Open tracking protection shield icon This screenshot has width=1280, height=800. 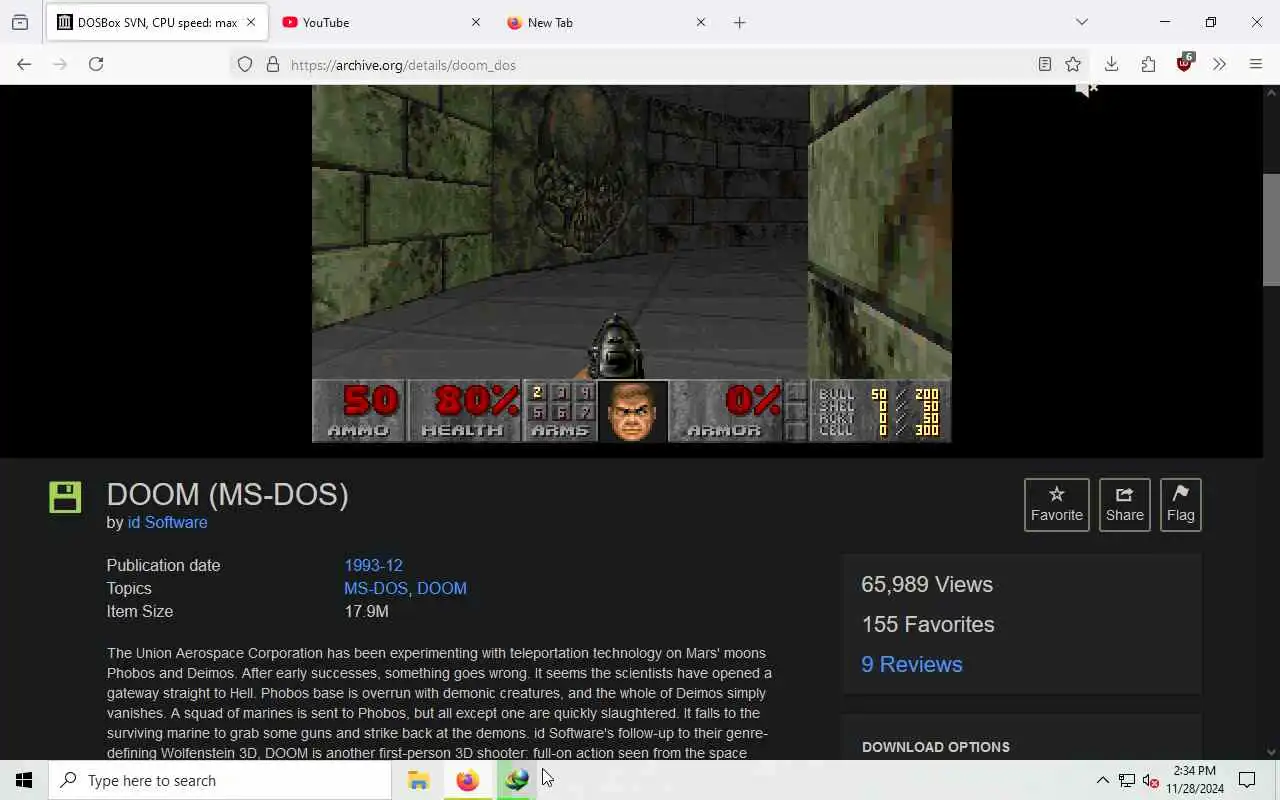tap(245, 65)
